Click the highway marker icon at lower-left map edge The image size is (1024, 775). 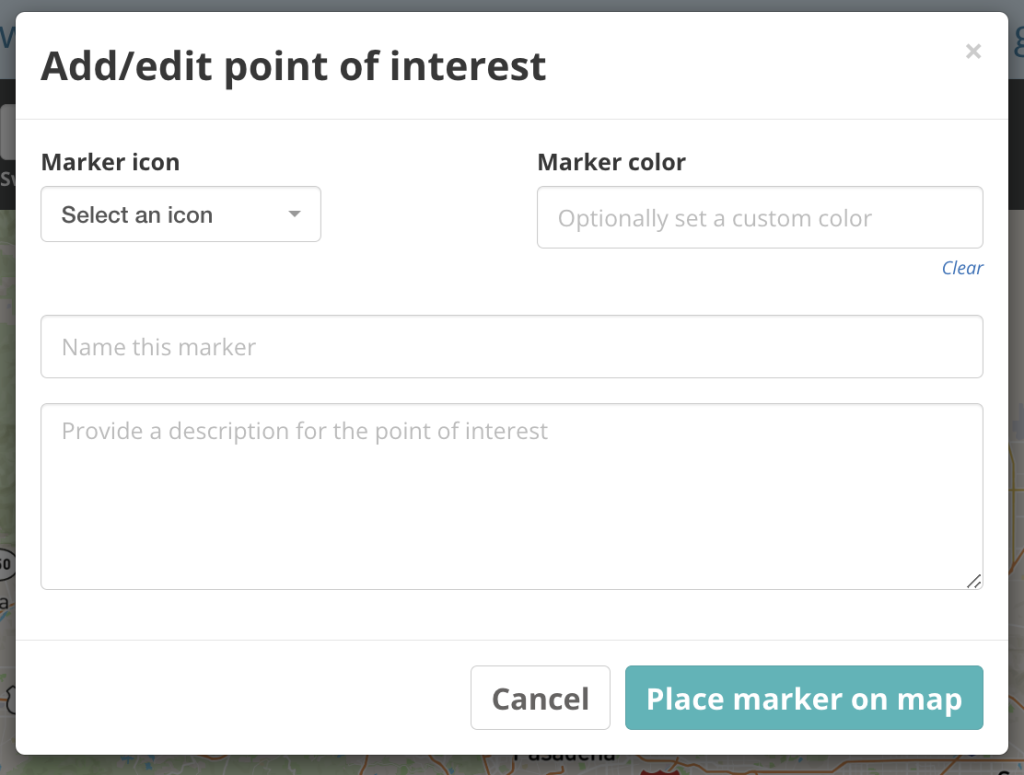pyautogui.click(x=8, y=699)
